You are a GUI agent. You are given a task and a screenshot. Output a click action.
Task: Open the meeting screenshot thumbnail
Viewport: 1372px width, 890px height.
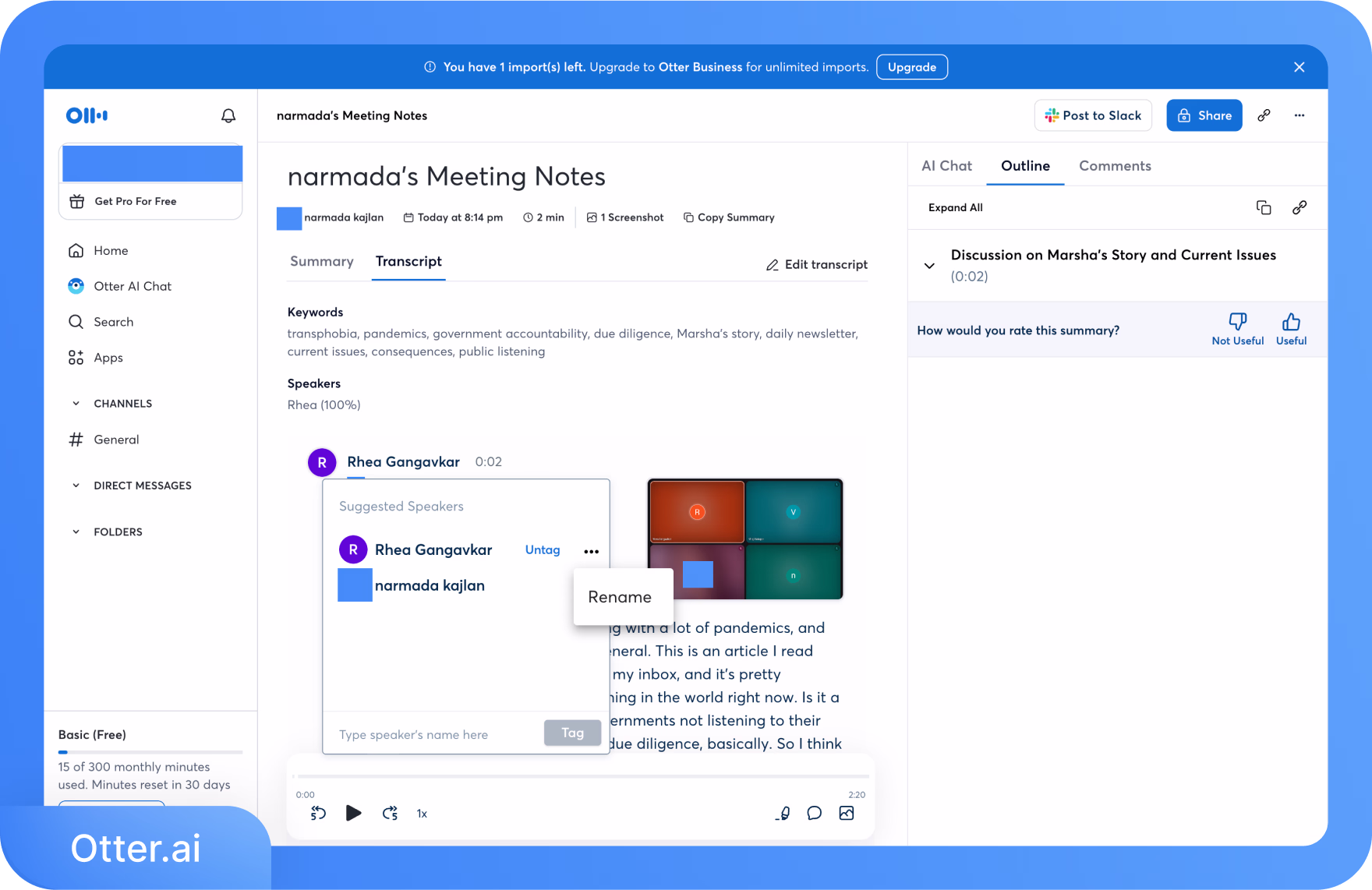745,539
